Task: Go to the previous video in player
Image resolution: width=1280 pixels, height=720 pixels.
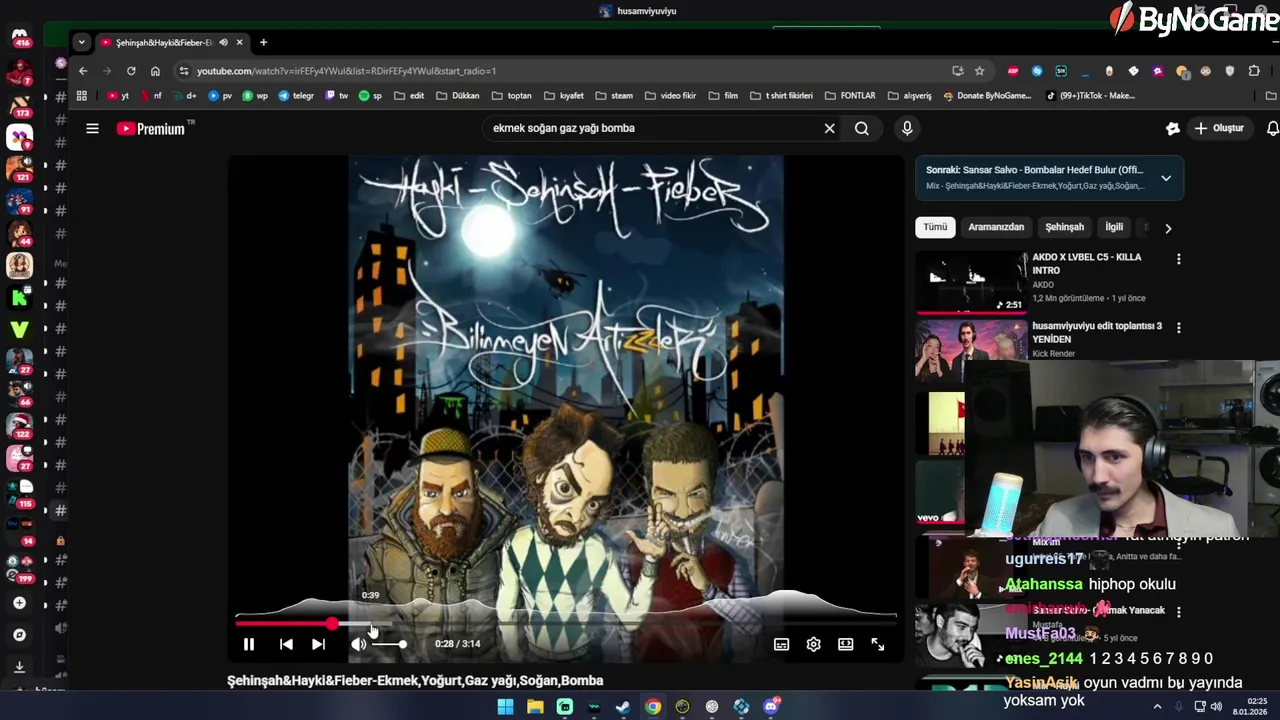Action: [x=286, y=645]
